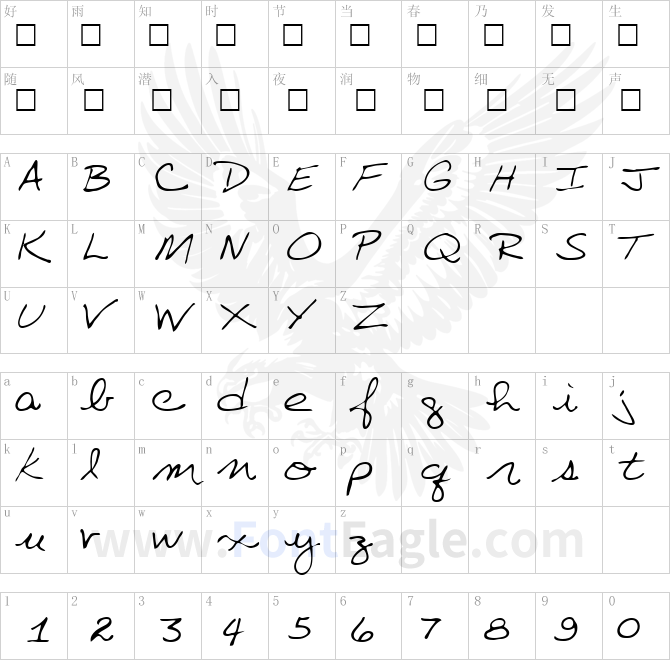
Task: Click the uppercase J glyph preview
Action: point(640,179)
